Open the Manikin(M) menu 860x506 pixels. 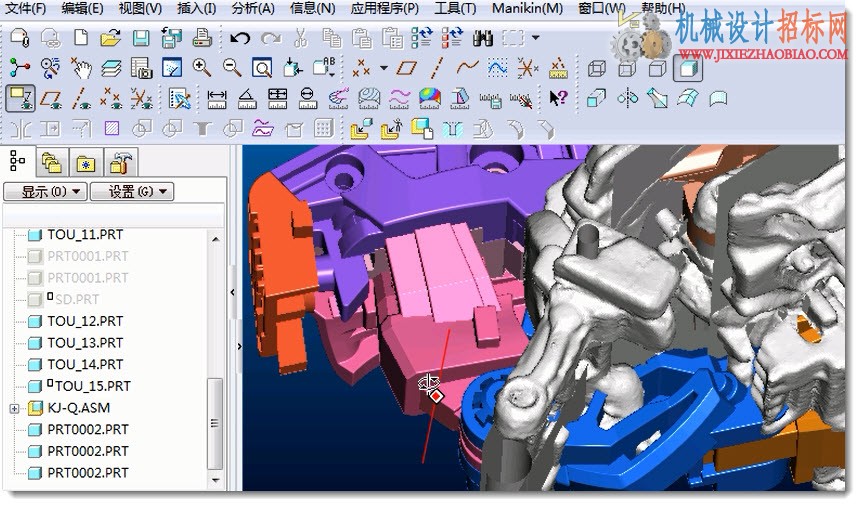point(527,8)
